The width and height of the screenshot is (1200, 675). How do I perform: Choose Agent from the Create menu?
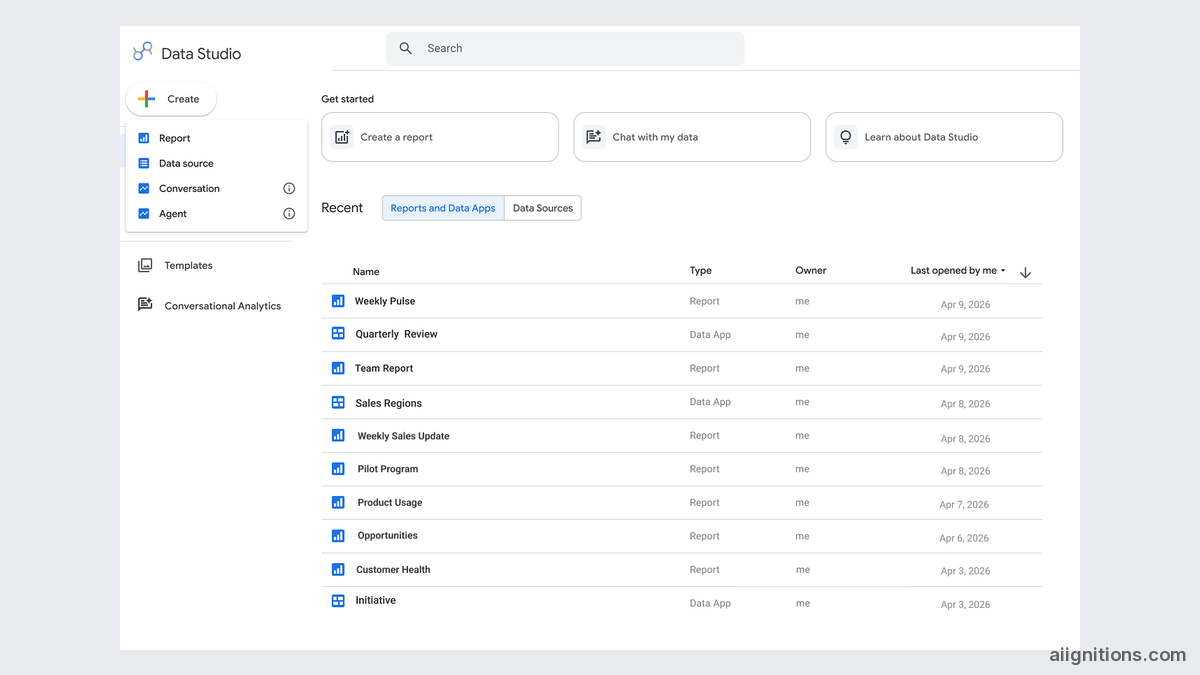(x=216, y=213)
